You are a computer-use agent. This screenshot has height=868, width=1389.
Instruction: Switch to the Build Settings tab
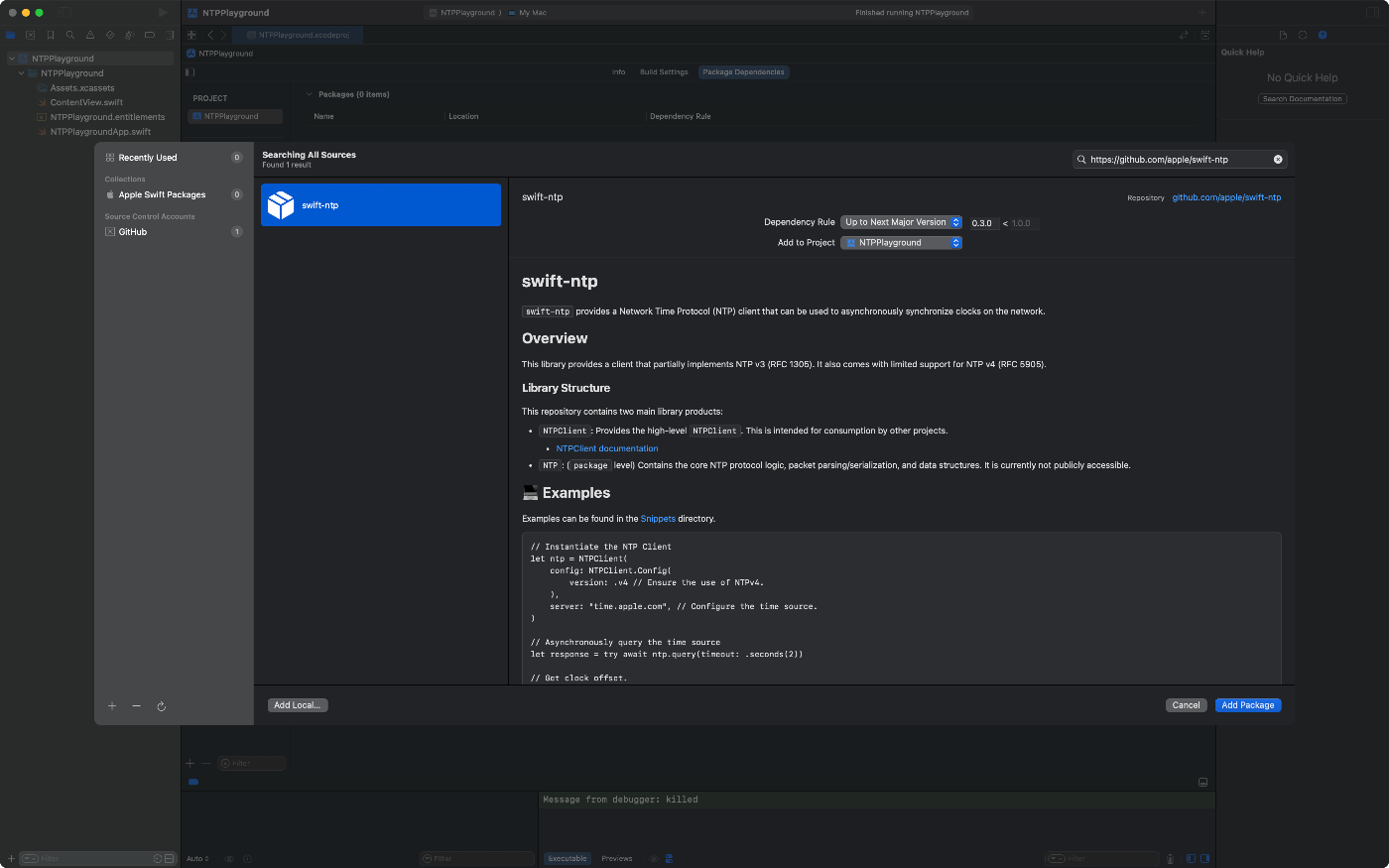[x=664, y=72]
